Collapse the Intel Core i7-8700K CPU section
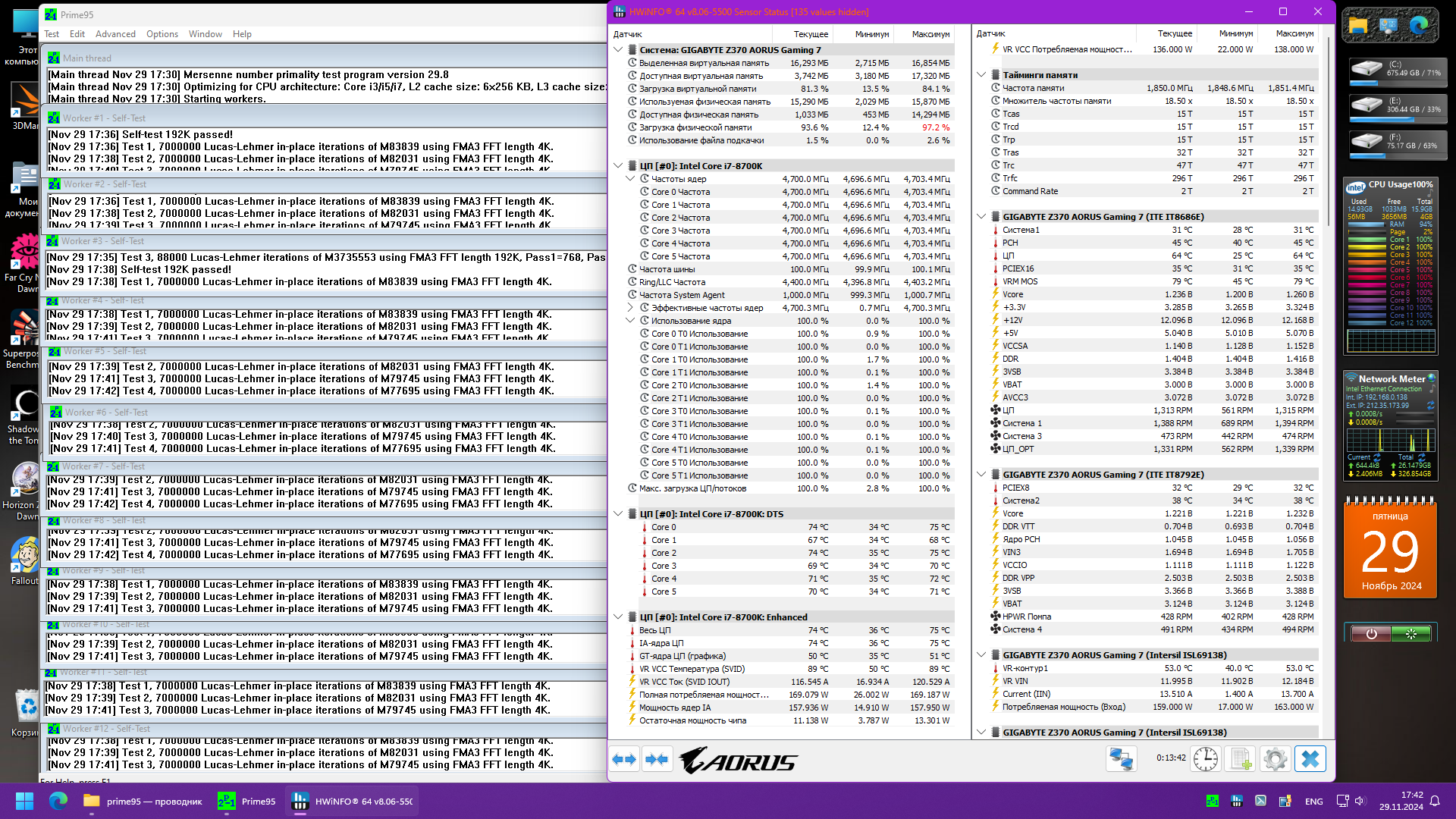The height and width of the screenshot is (819, 1456). pyautogui.click(x=618, y=166)
